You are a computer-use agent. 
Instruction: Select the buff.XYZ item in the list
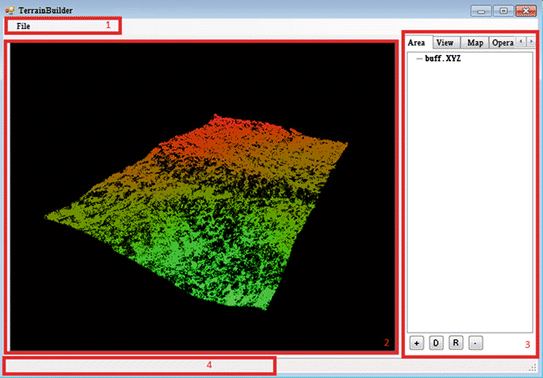443,58
